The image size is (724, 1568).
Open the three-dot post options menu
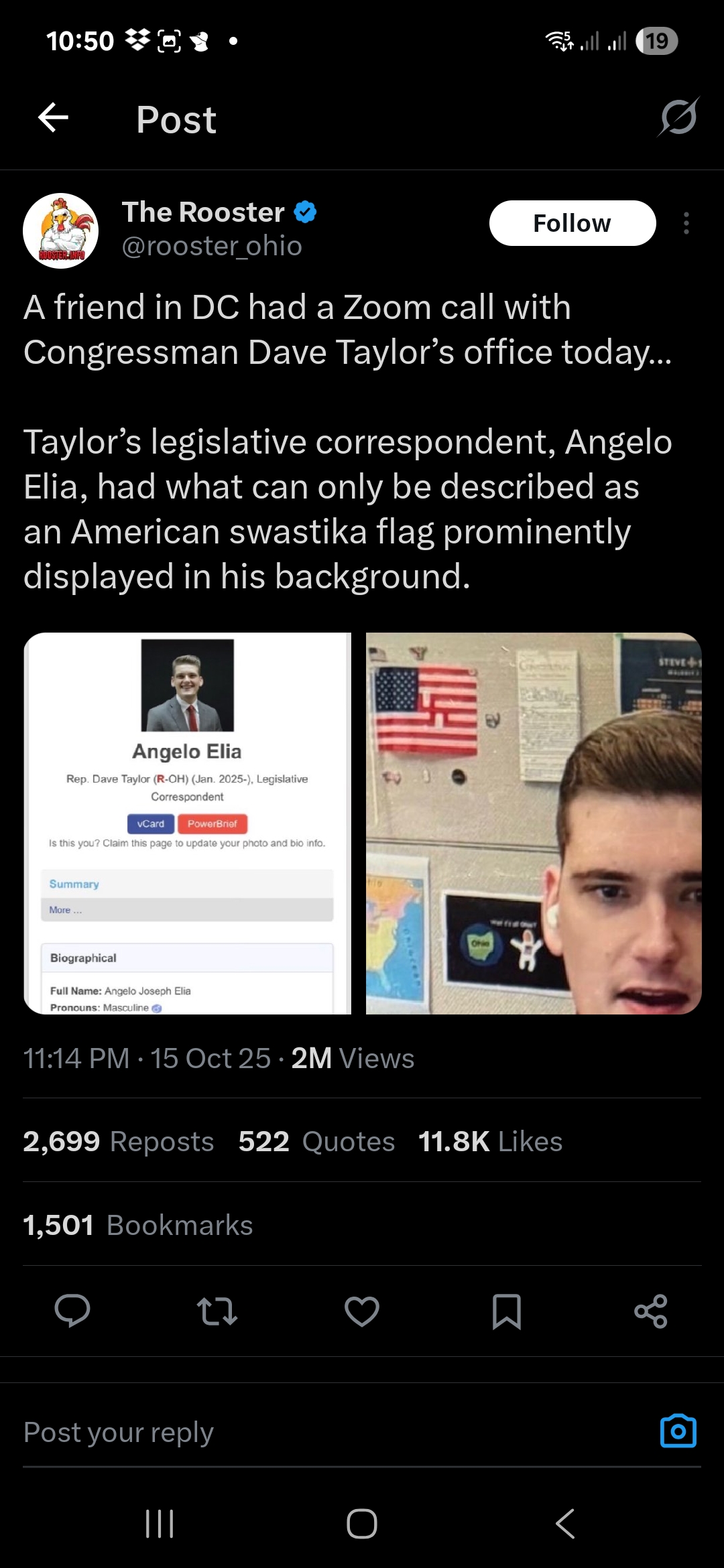click(686, 223)
